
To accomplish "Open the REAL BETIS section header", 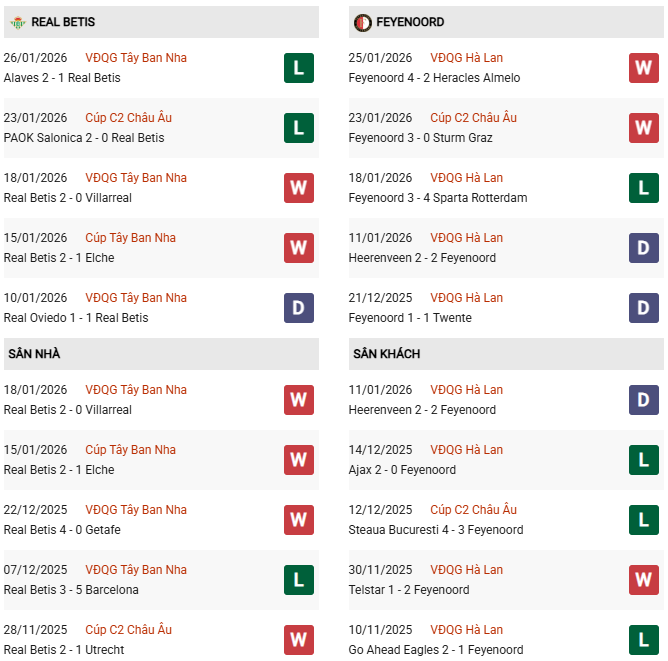I will point(63,22).
